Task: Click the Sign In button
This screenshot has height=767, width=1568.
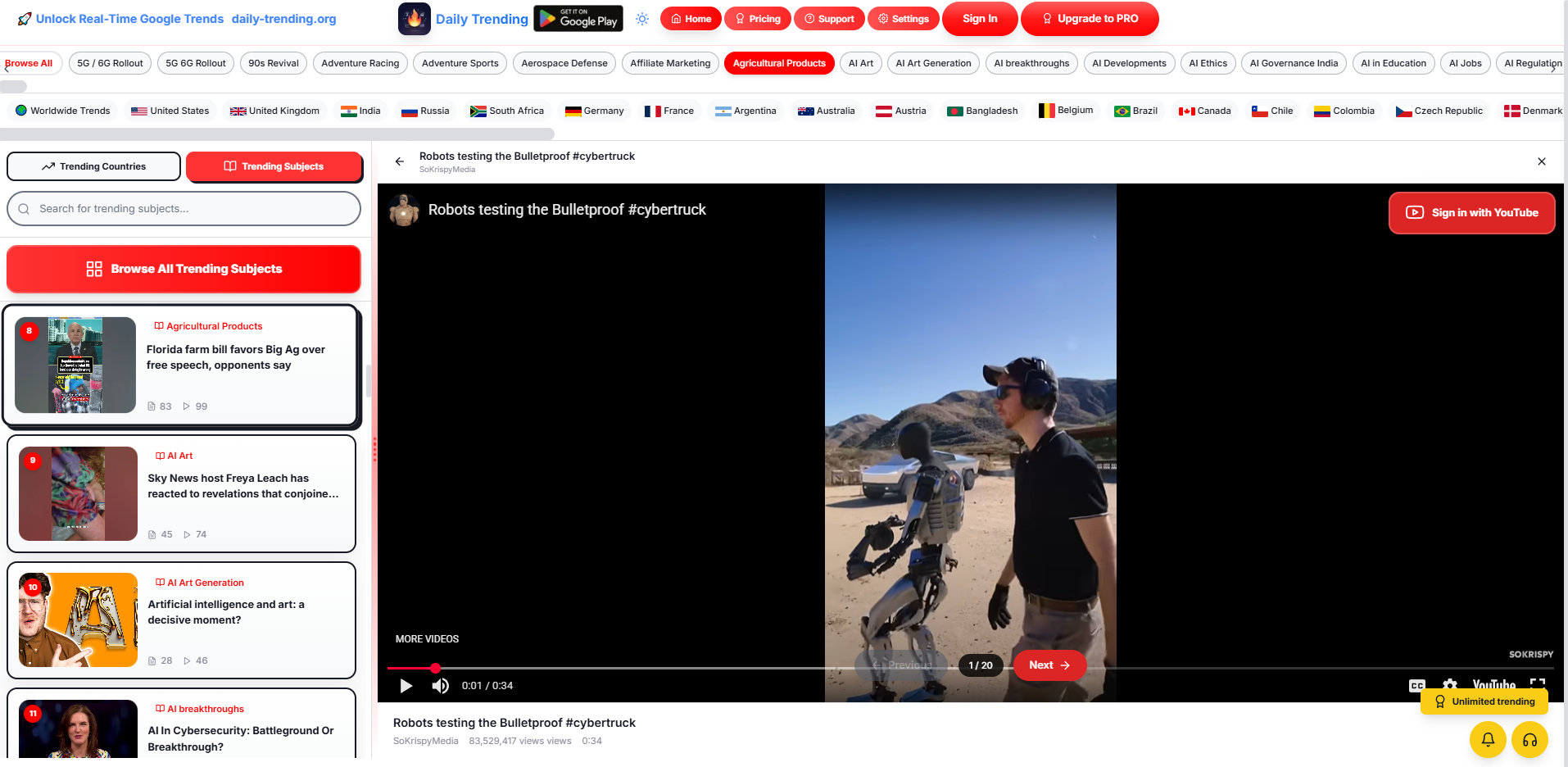Action: [980, 19]
